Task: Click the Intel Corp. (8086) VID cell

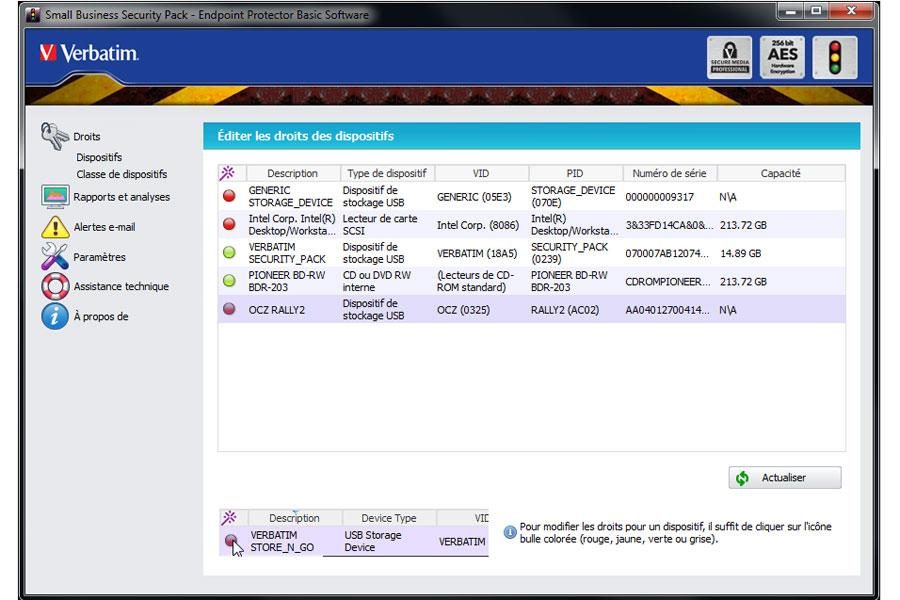Action: [478, 225]
